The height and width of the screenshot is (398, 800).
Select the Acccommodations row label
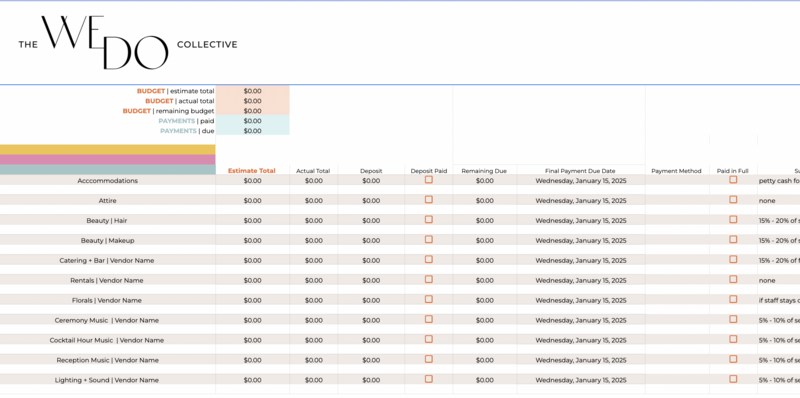point(108,181)
